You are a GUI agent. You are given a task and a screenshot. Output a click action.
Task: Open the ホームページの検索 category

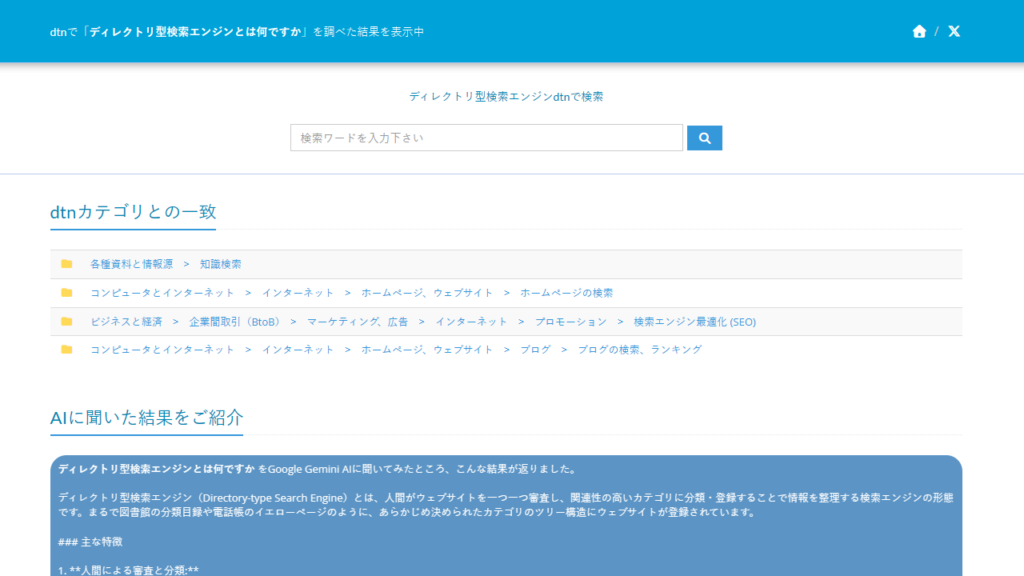click(565, 292)
